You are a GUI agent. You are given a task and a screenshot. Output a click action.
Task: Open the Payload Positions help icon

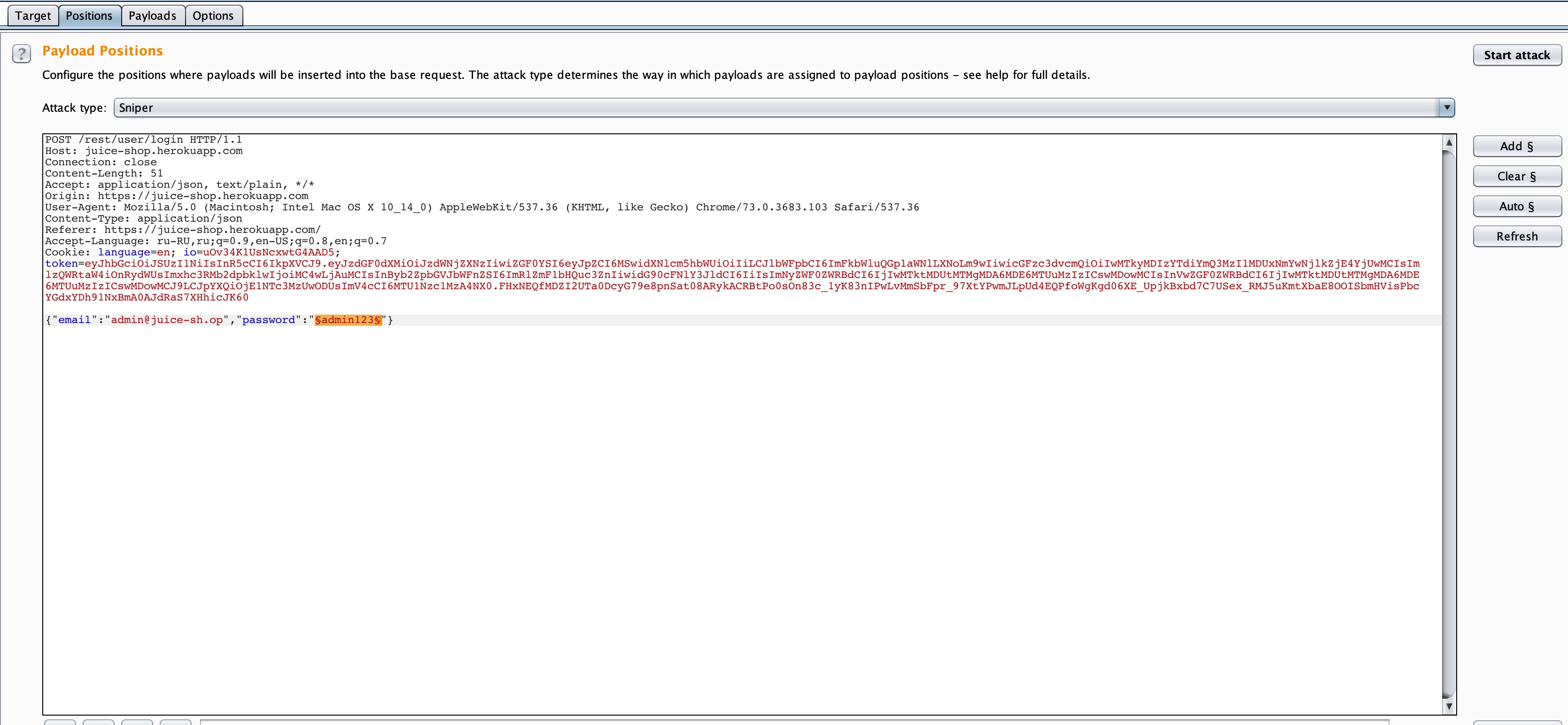click(21, 54)
